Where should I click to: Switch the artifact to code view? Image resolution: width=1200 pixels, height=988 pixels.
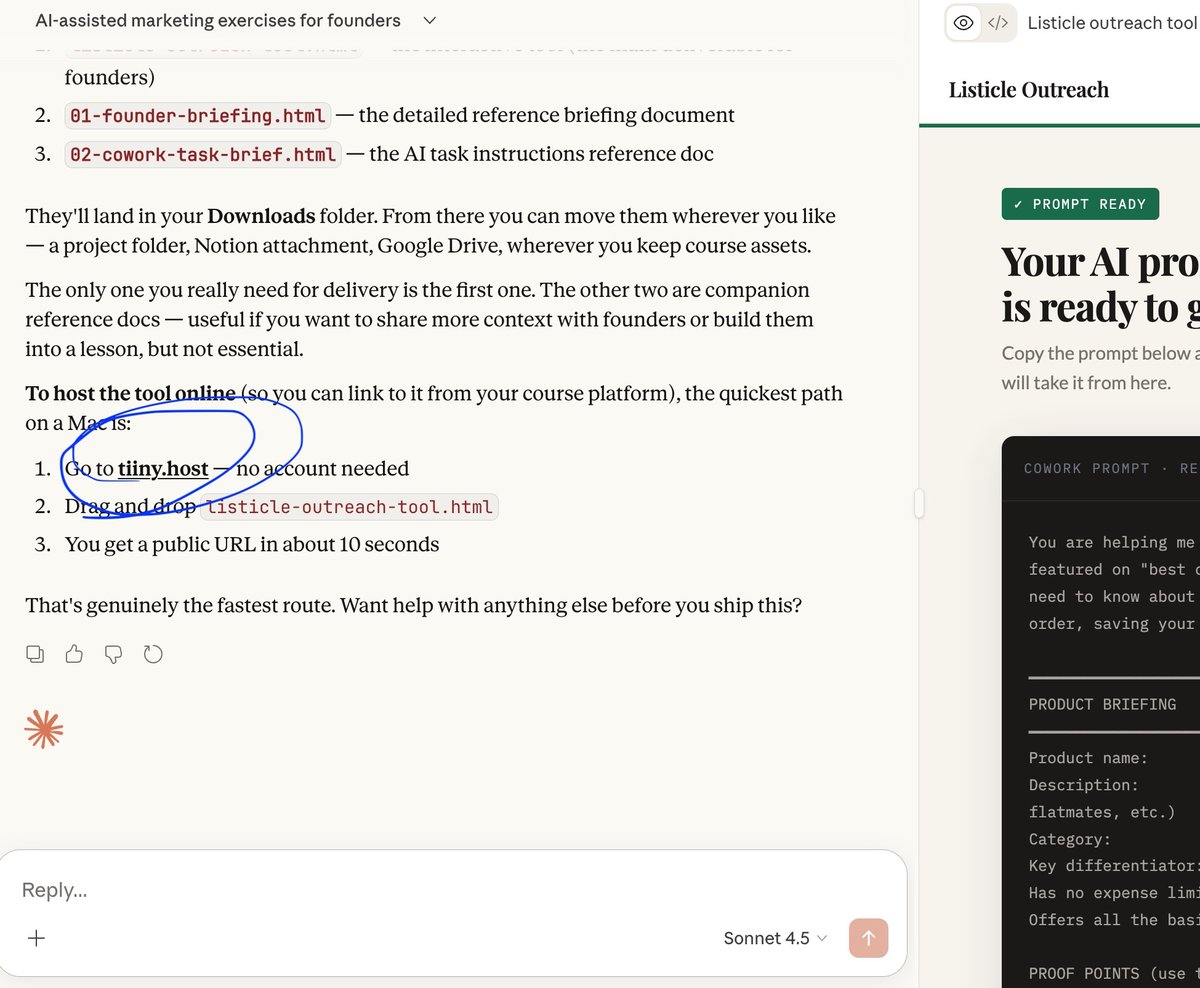coord(998,23)
